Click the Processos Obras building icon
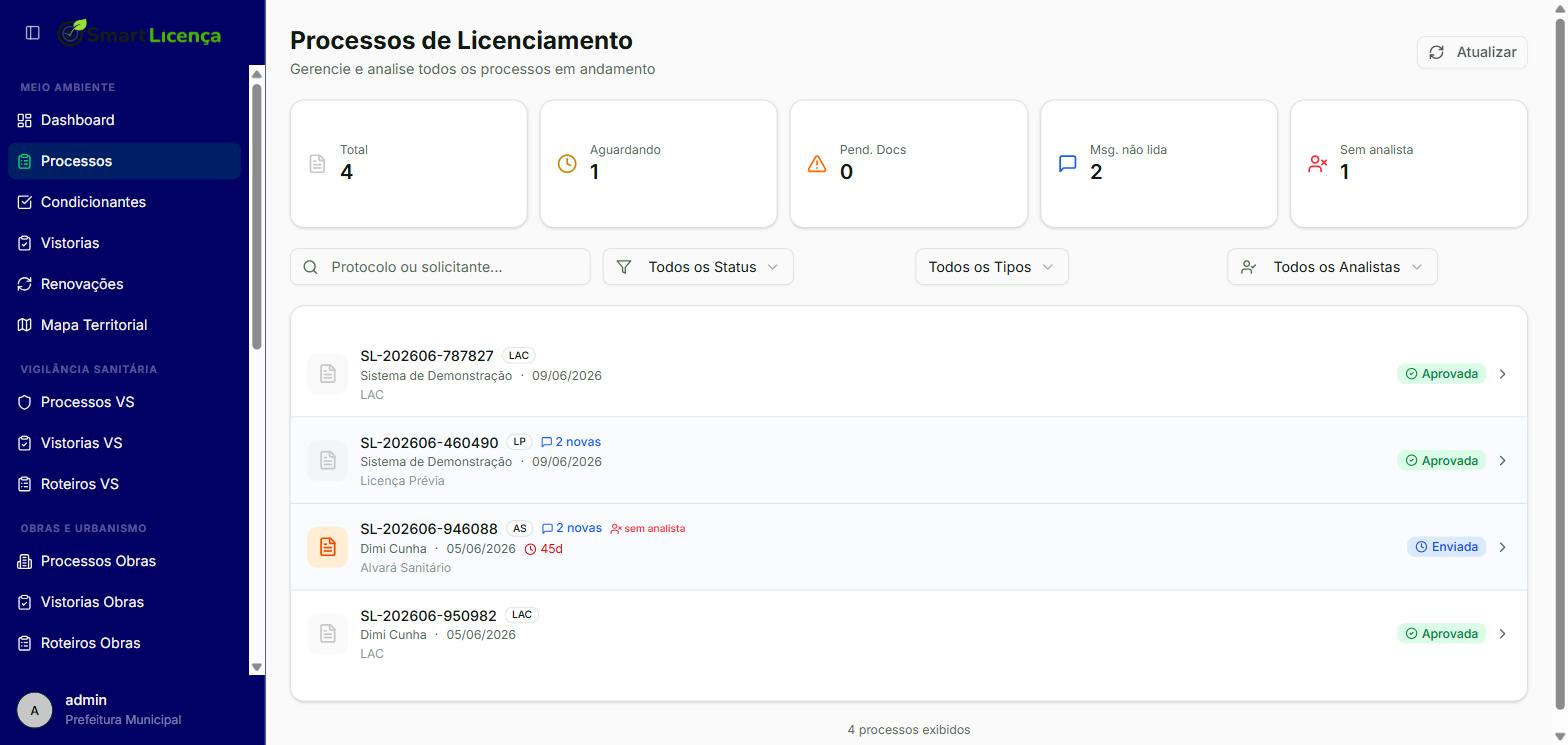Screen dimensions: 1568x745 point(25,561)
